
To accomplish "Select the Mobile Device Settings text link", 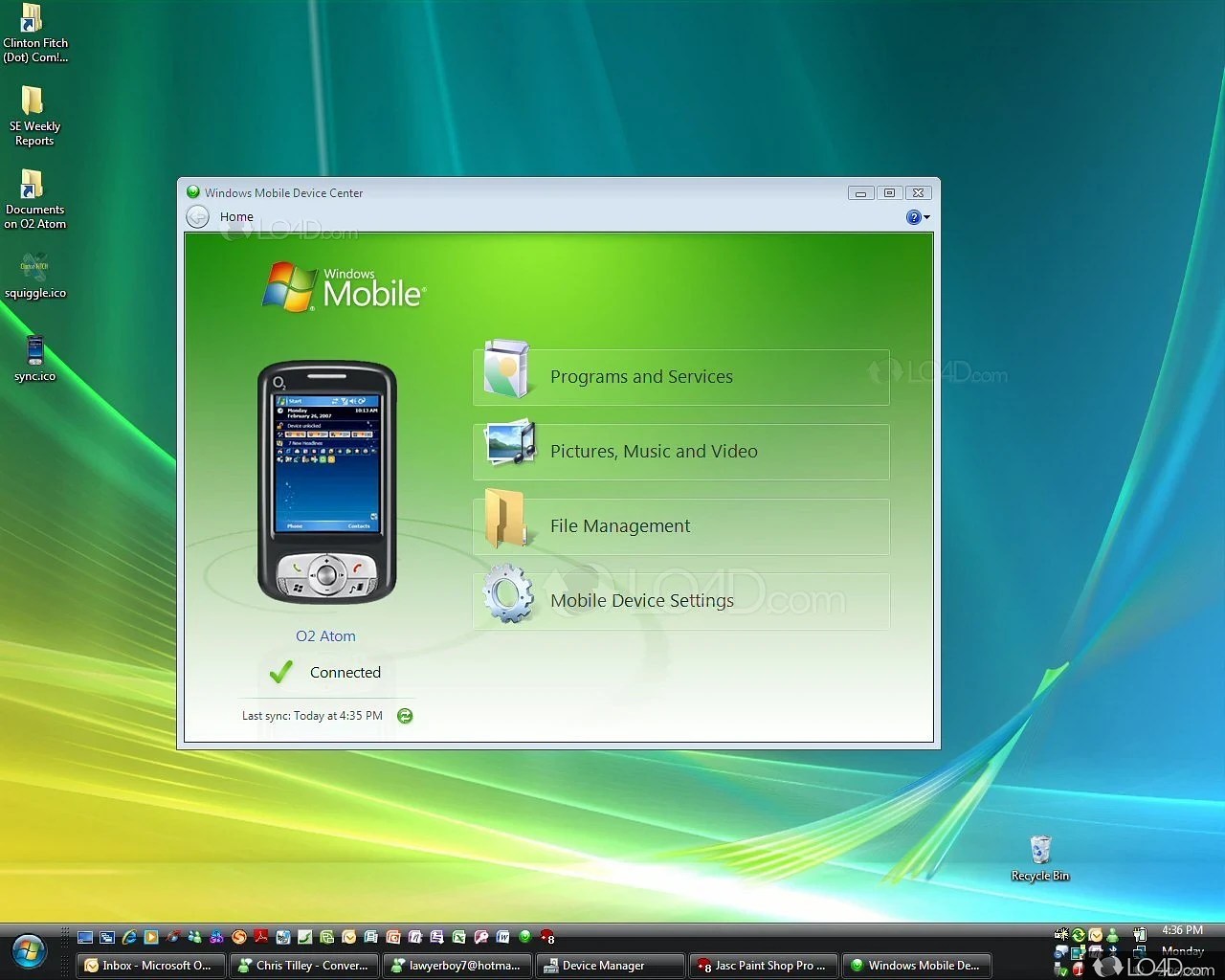I will [641, 600].
